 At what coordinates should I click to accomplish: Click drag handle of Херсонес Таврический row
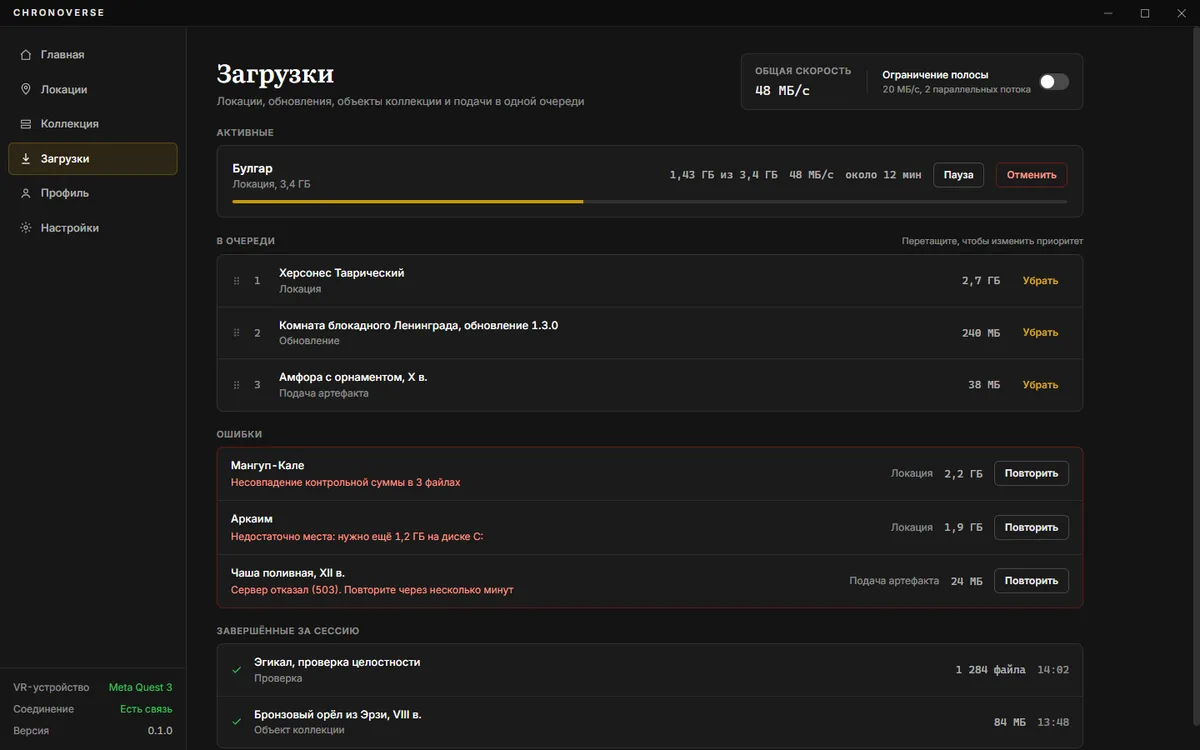237,281
